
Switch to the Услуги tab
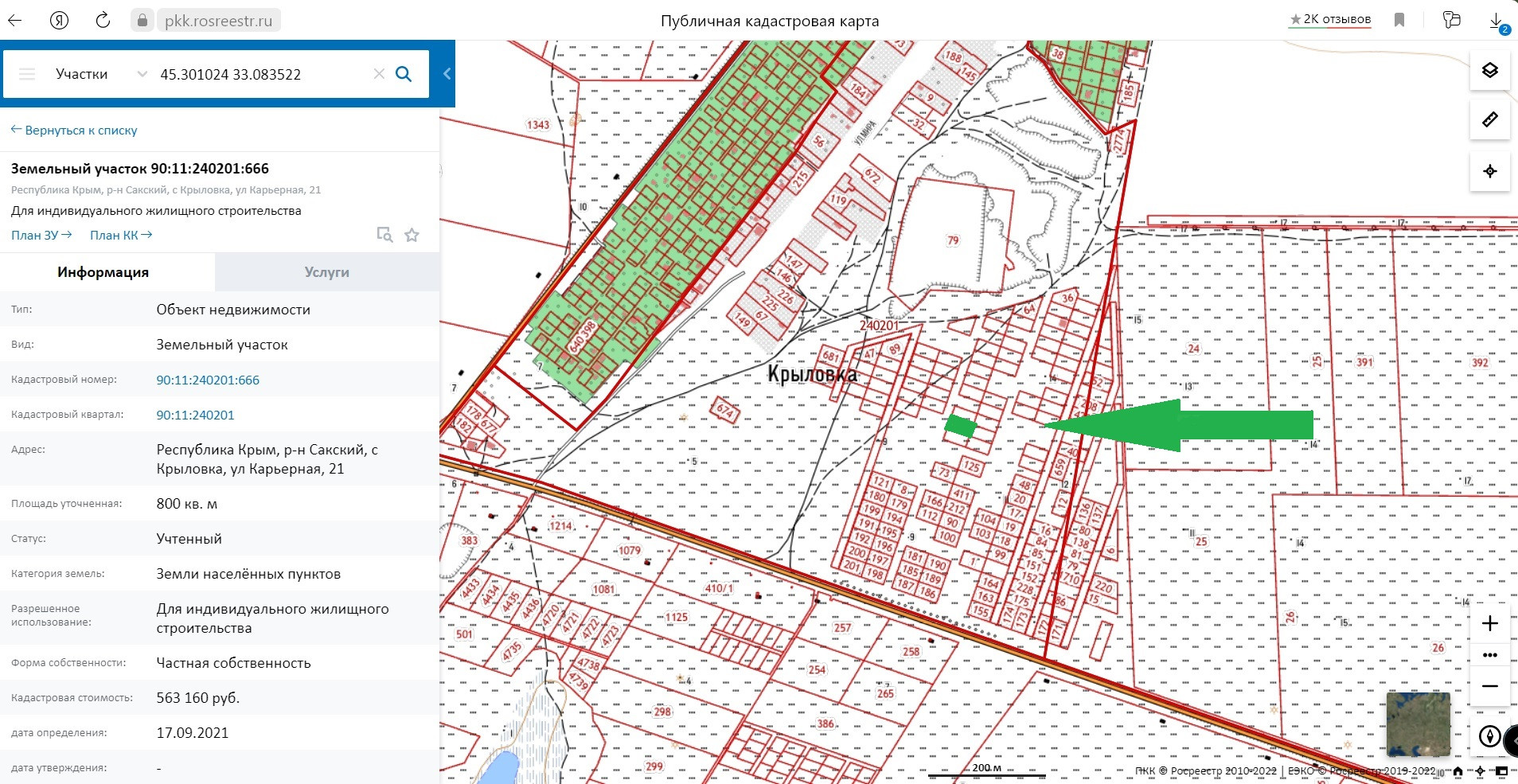point(326,272)
